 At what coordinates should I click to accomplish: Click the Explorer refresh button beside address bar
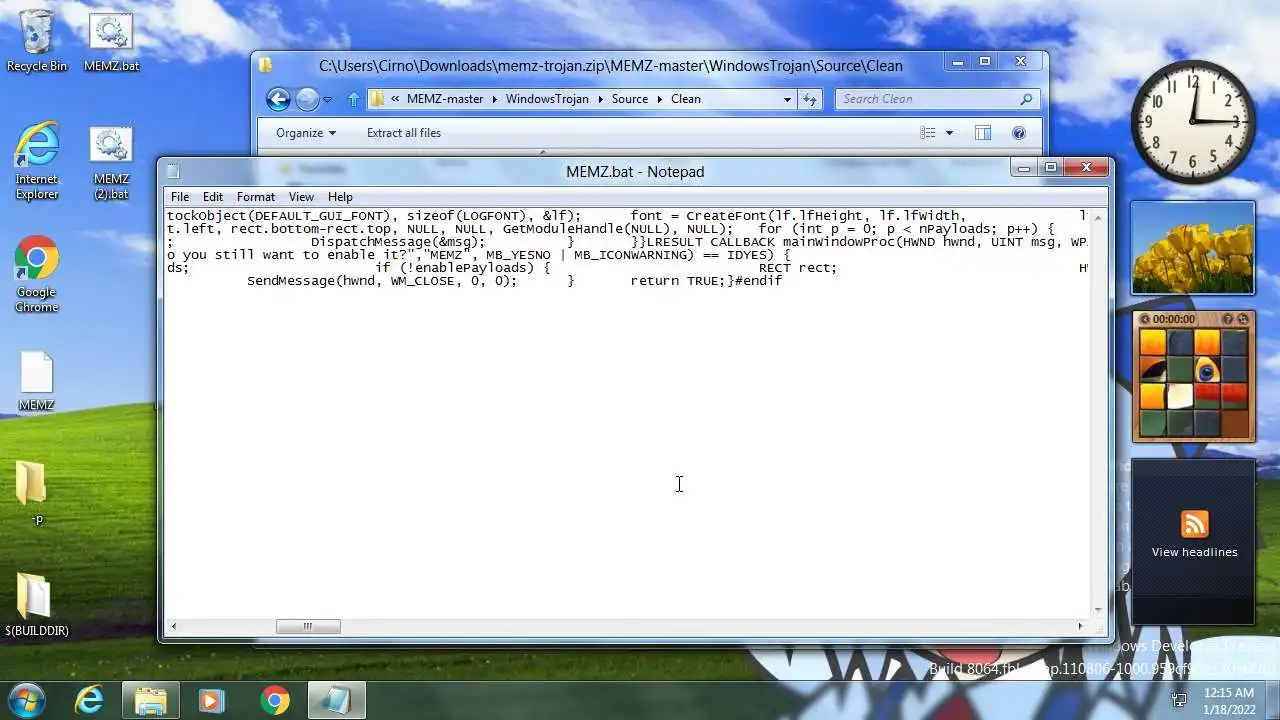pos(810,99)
